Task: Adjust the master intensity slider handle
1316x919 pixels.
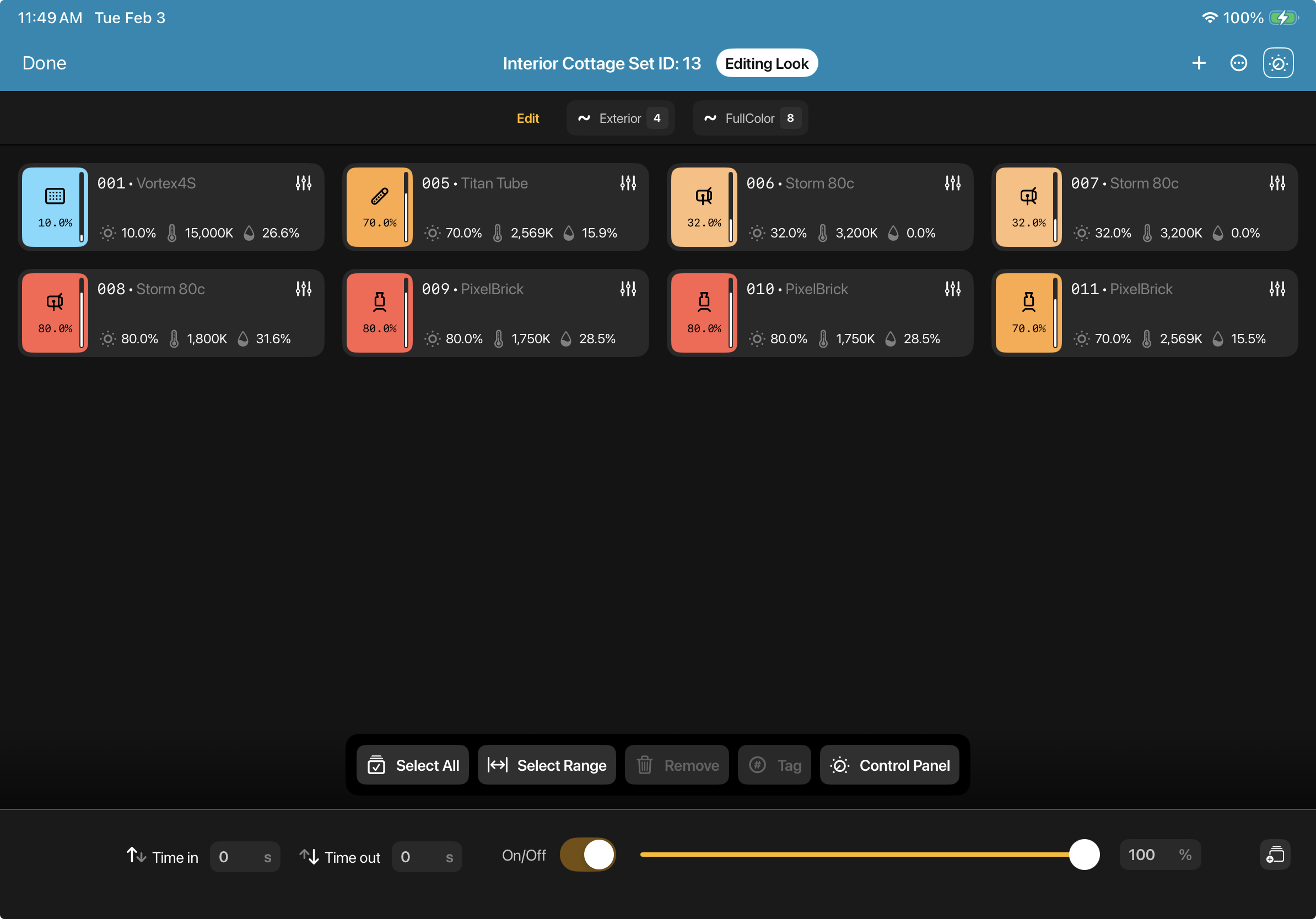Action: click(x=1084, y=855)
